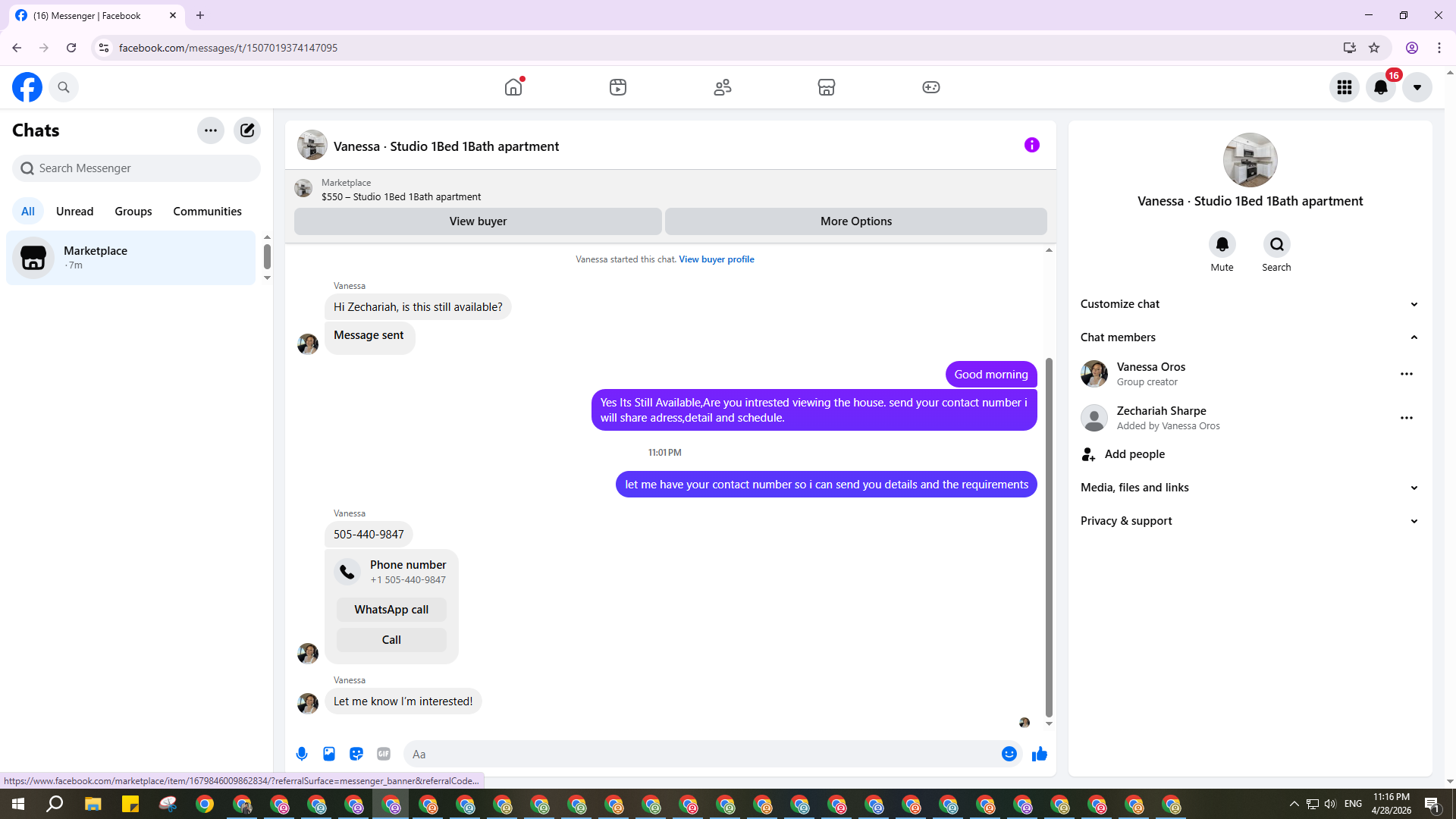
Task: Open the GIF picker icon
Action: point(384,754)
